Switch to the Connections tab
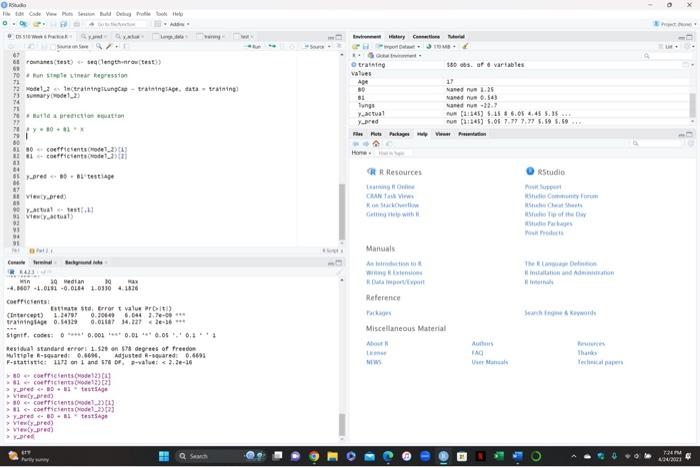The height and width of the screenshot is (468, 700). tap(426, 37)
